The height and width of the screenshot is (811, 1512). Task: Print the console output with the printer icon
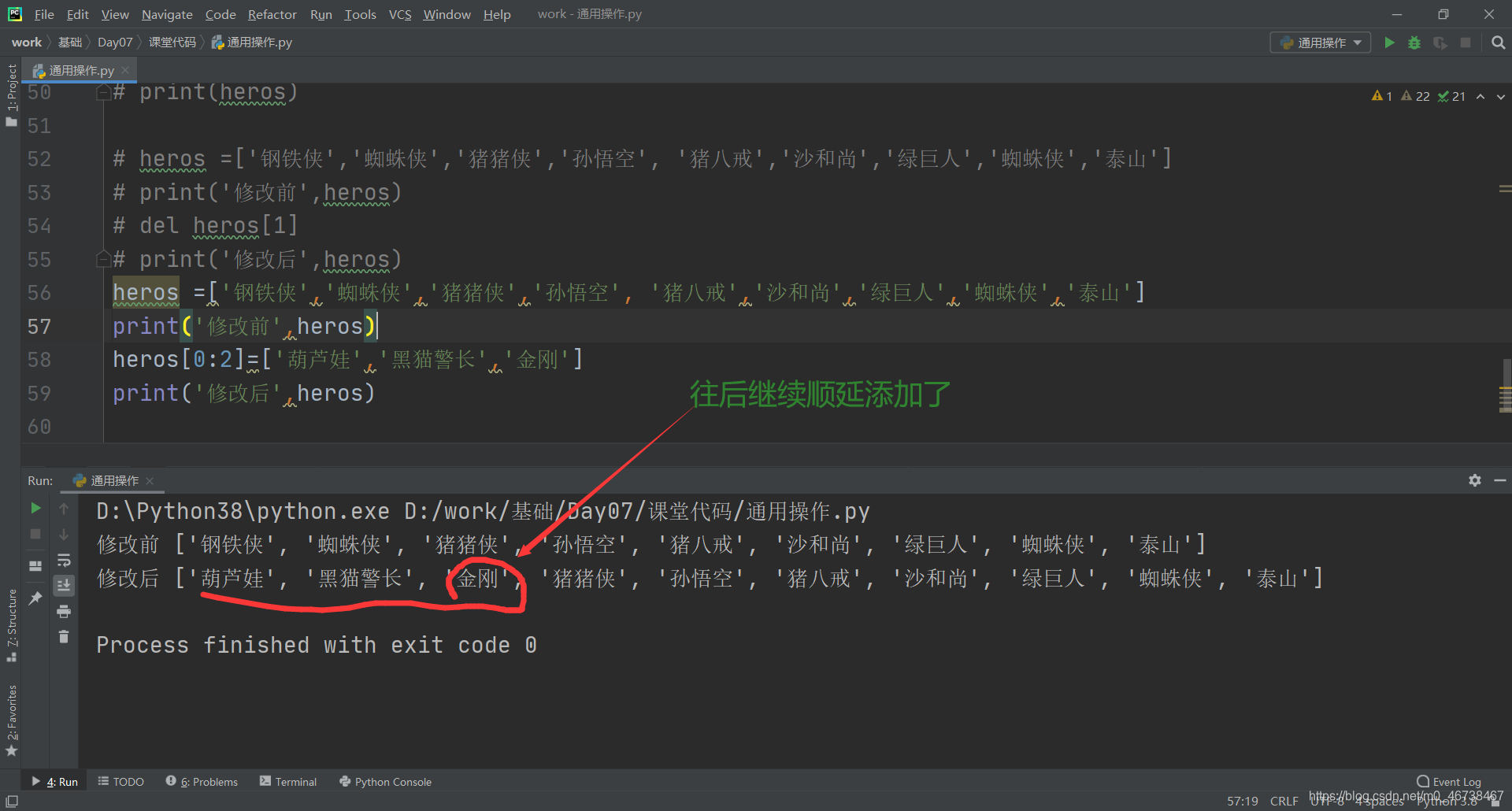(64, 612)
